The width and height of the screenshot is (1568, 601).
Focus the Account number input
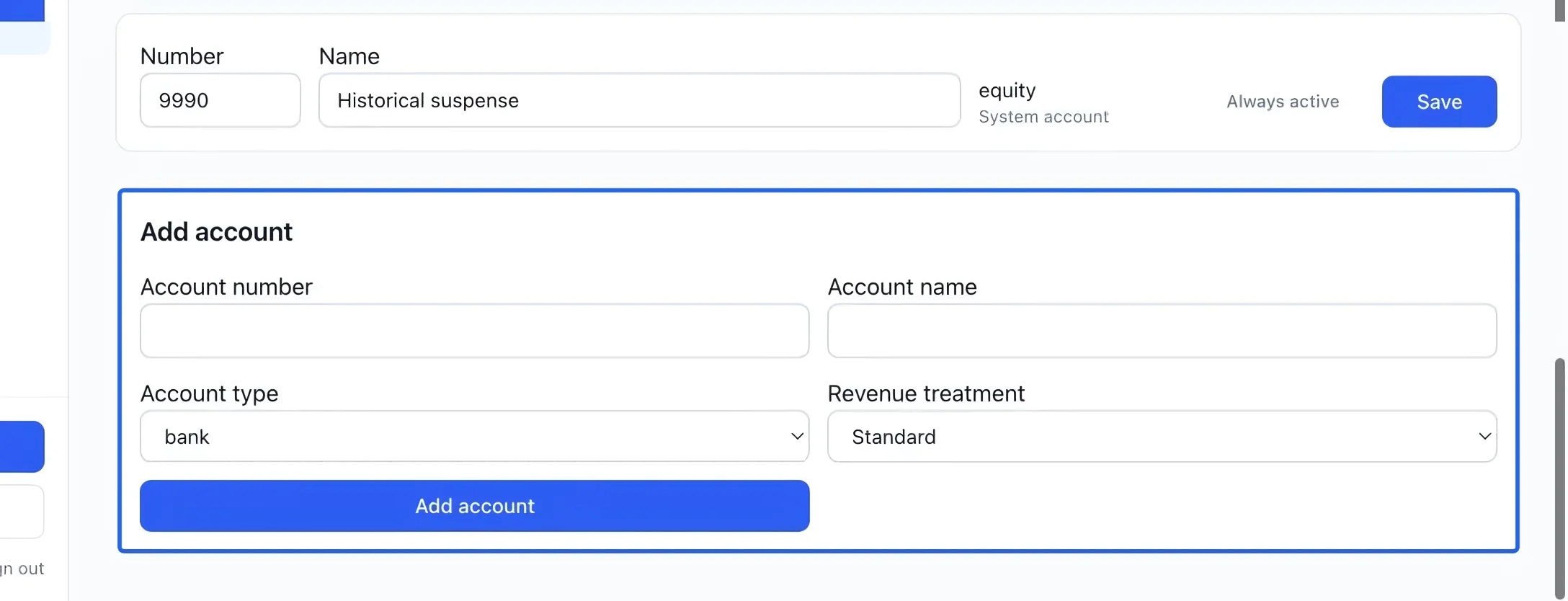pyautogui.click(x=474, y=331)
